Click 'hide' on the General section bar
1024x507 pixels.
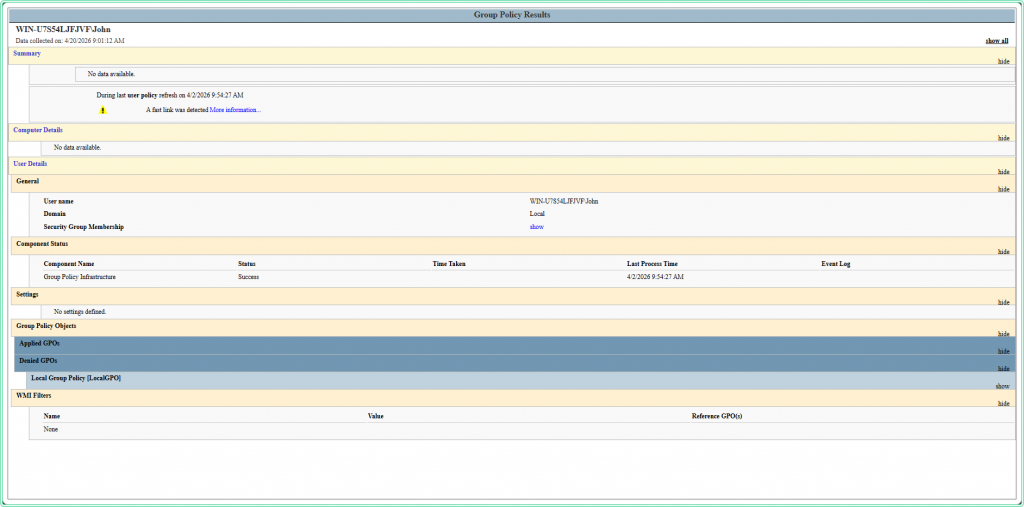tap(1003, 188)
